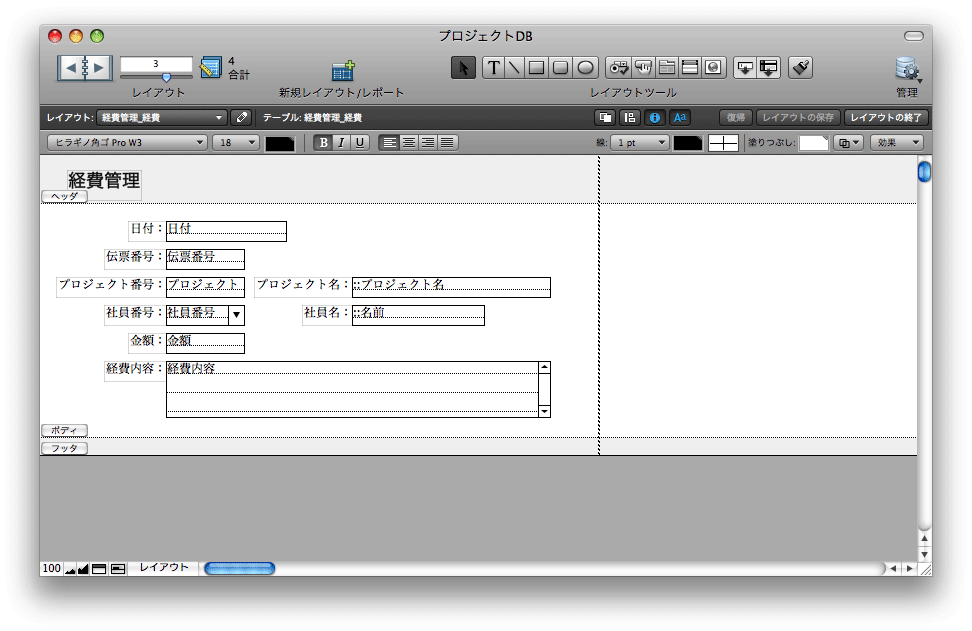Open the blue Inspector info icon
The image size is (972, 631).
pyautogui.click(x=655, y=117)
